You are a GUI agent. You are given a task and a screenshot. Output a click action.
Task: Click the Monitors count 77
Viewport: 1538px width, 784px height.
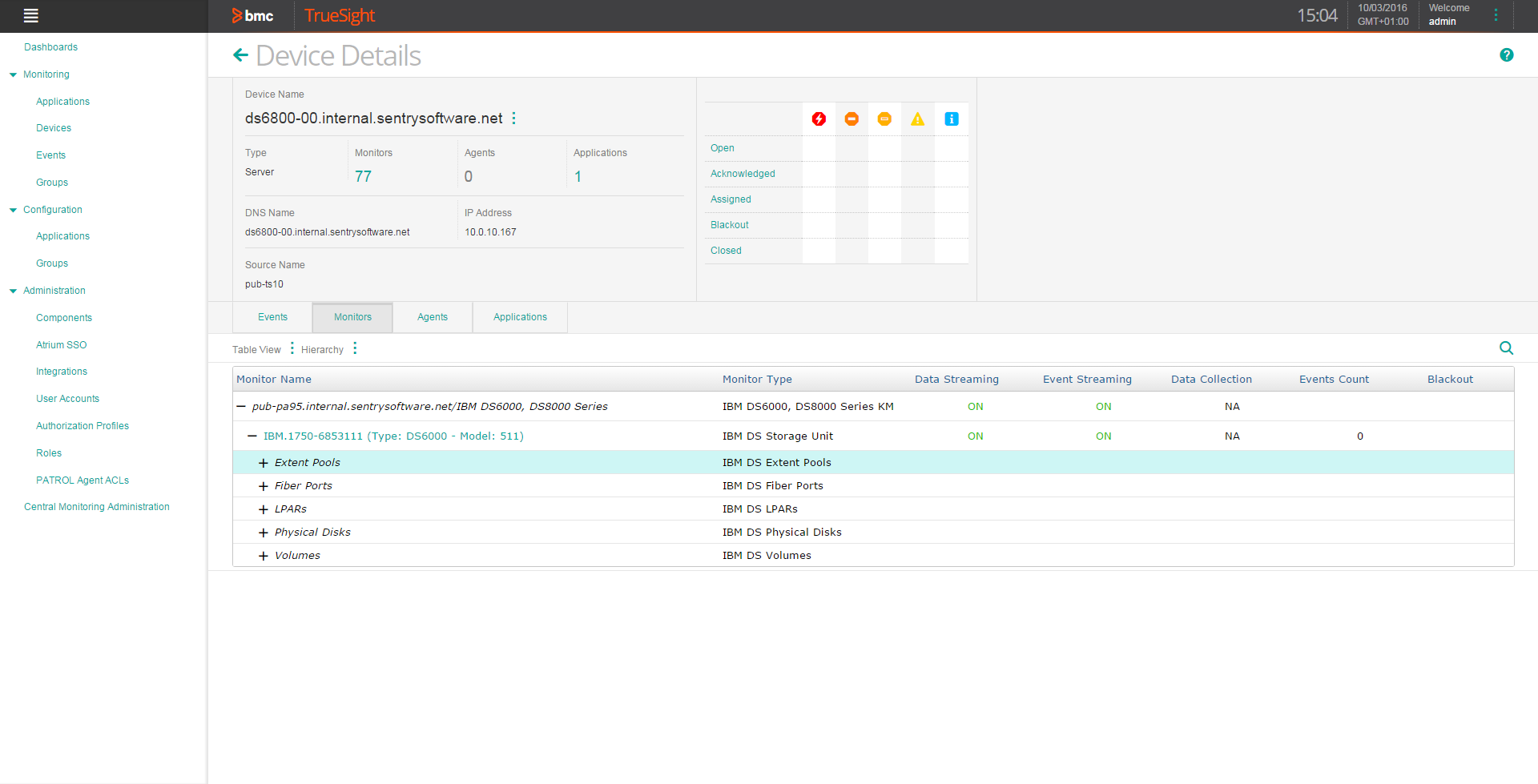click(x=363, y=176)
